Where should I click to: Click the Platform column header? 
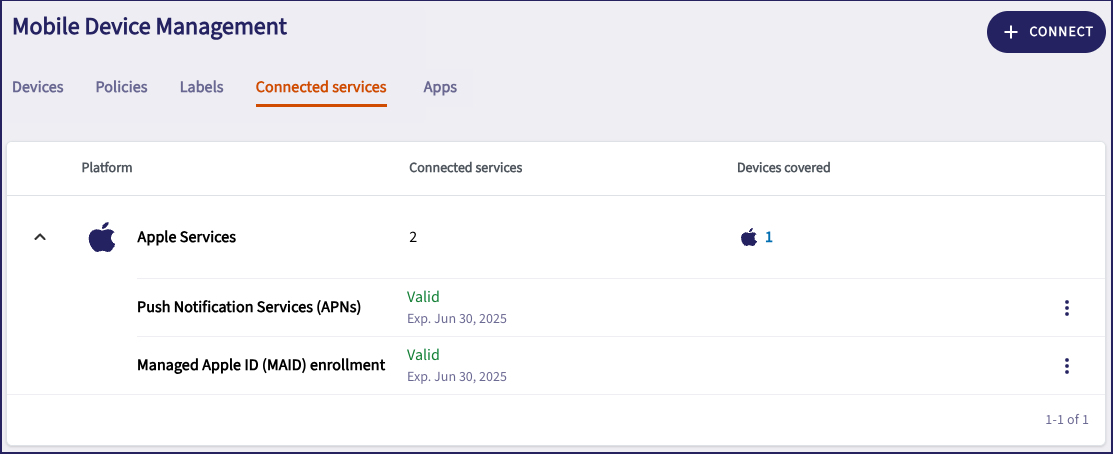click(x=107, y=167)
